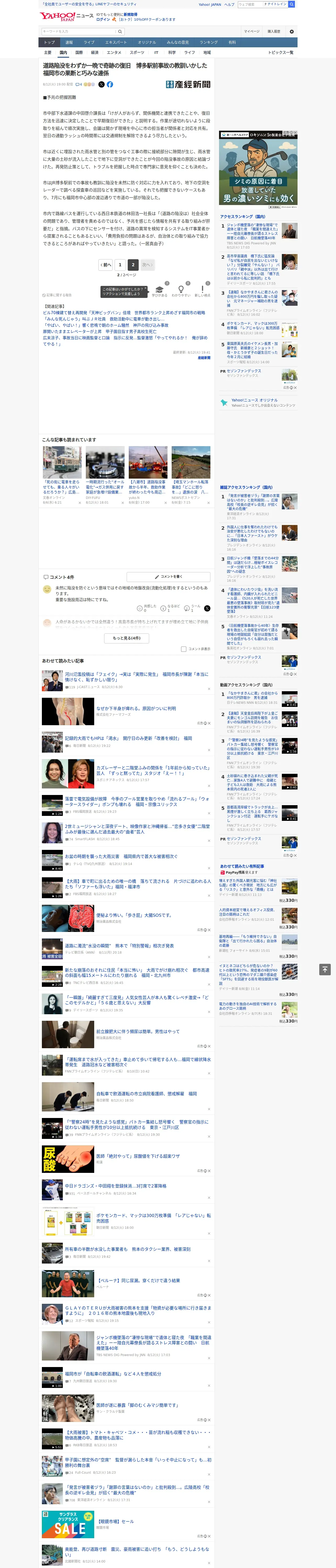Share the article on X
336x1568 pixels.
[x=101, y=85]
